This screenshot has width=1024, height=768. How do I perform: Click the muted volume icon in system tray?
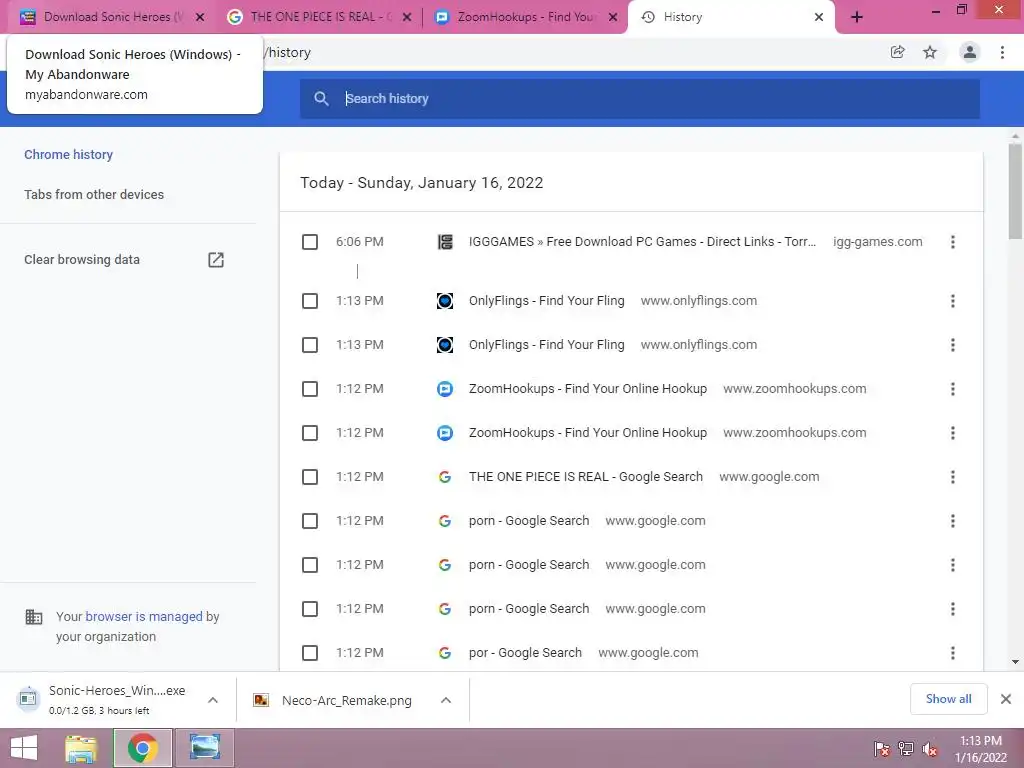click(930, 749)
